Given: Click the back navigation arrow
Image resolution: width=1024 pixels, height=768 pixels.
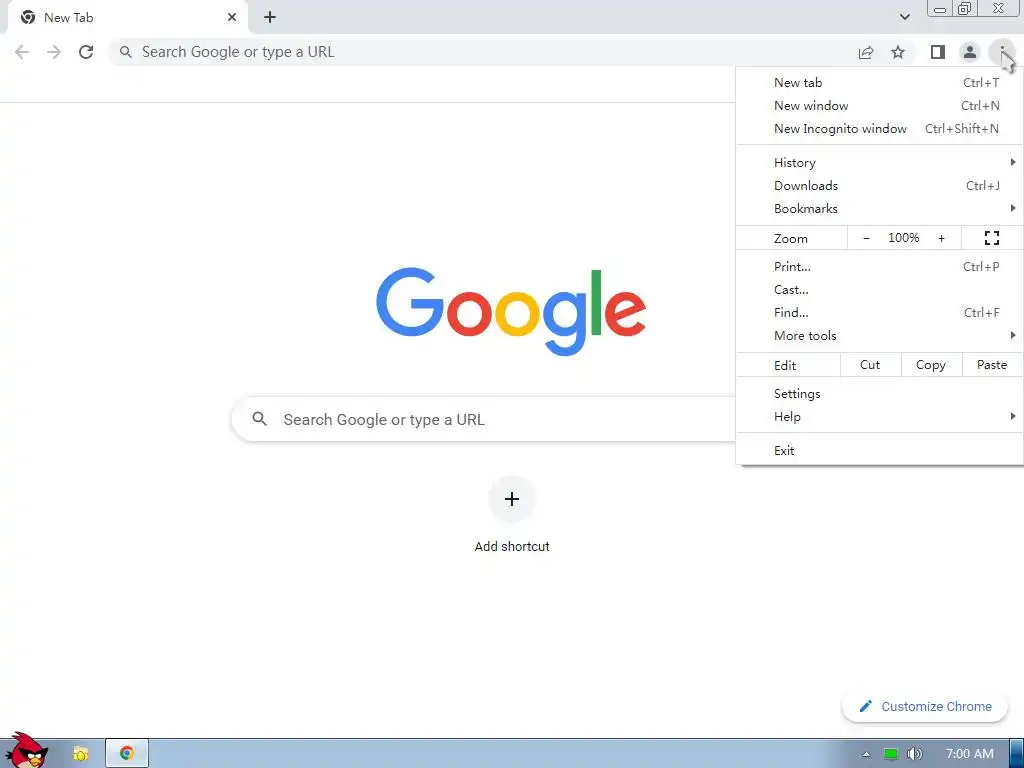Looking at the screenshot, I should (22, 52).
